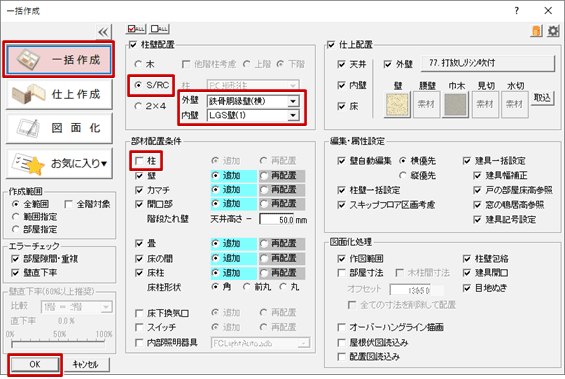Open the 内壁 LGS壁(1) dropdown
Image resolution: width=565 pixels, height=379 pixels.
pyautogui.click(x=293, y=115)
